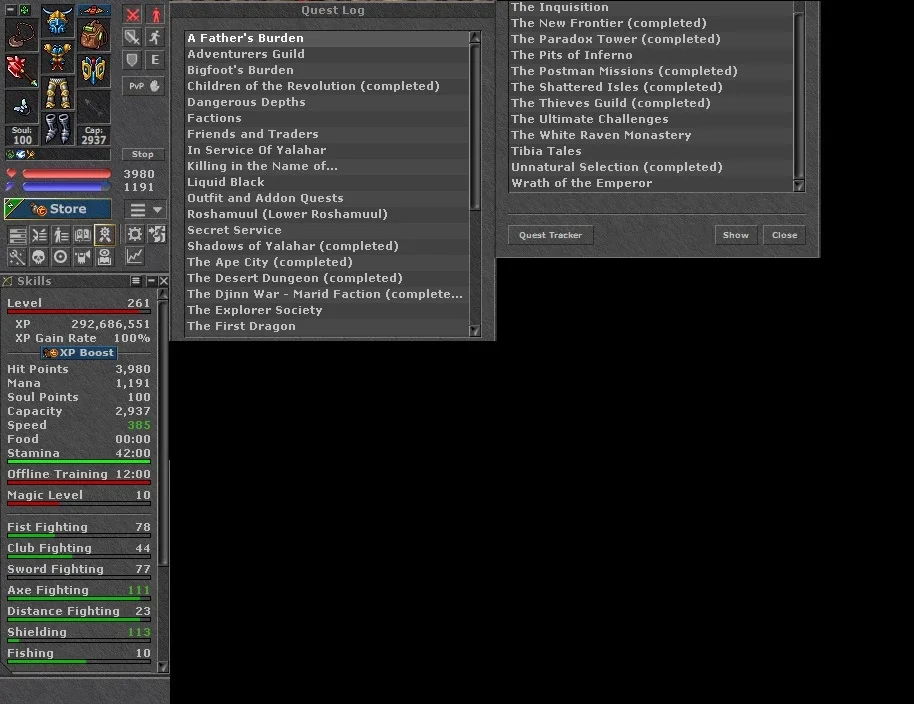Select Wrath of the Emperor quest
The height and width of the screenshot is (704, 914).
[x=651, y=183]
